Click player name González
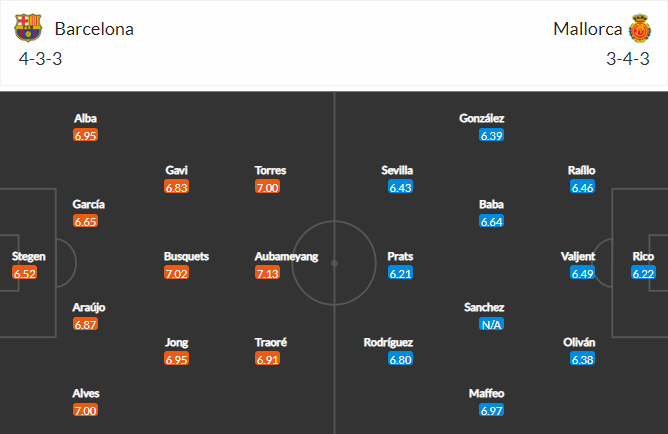Screen dimensions: 668x434 (482, 118)
